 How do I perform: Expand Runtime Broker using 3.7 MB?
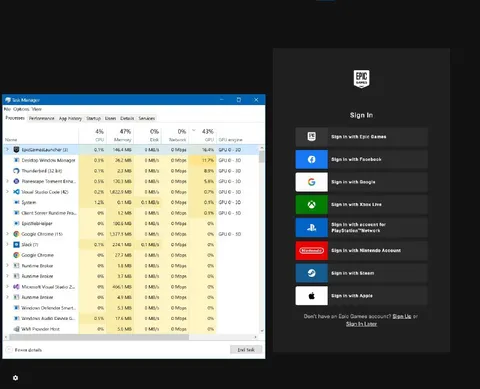(7, 276)
